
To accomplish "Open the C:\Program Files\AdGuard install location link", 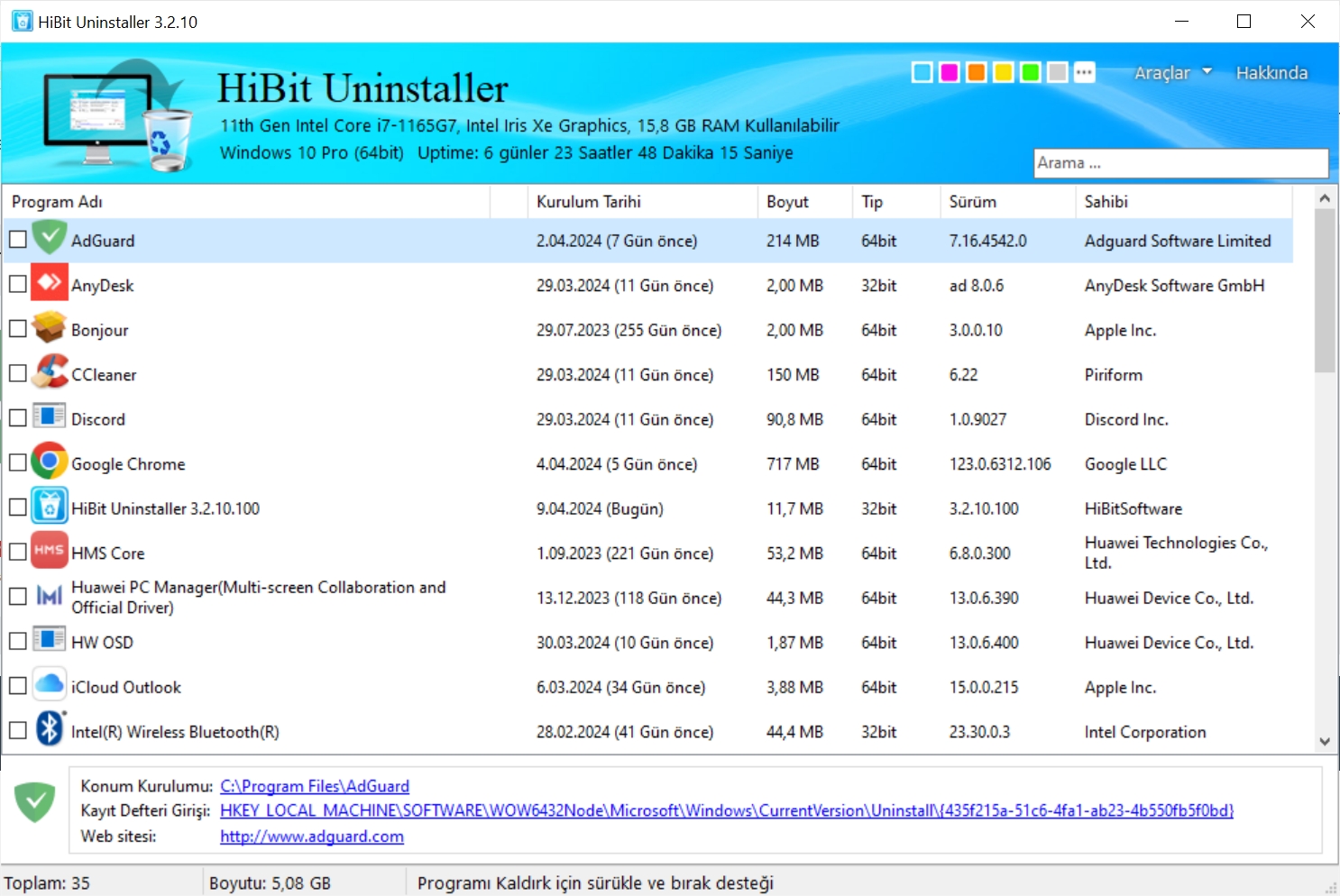I will click(x=315, y=786).
